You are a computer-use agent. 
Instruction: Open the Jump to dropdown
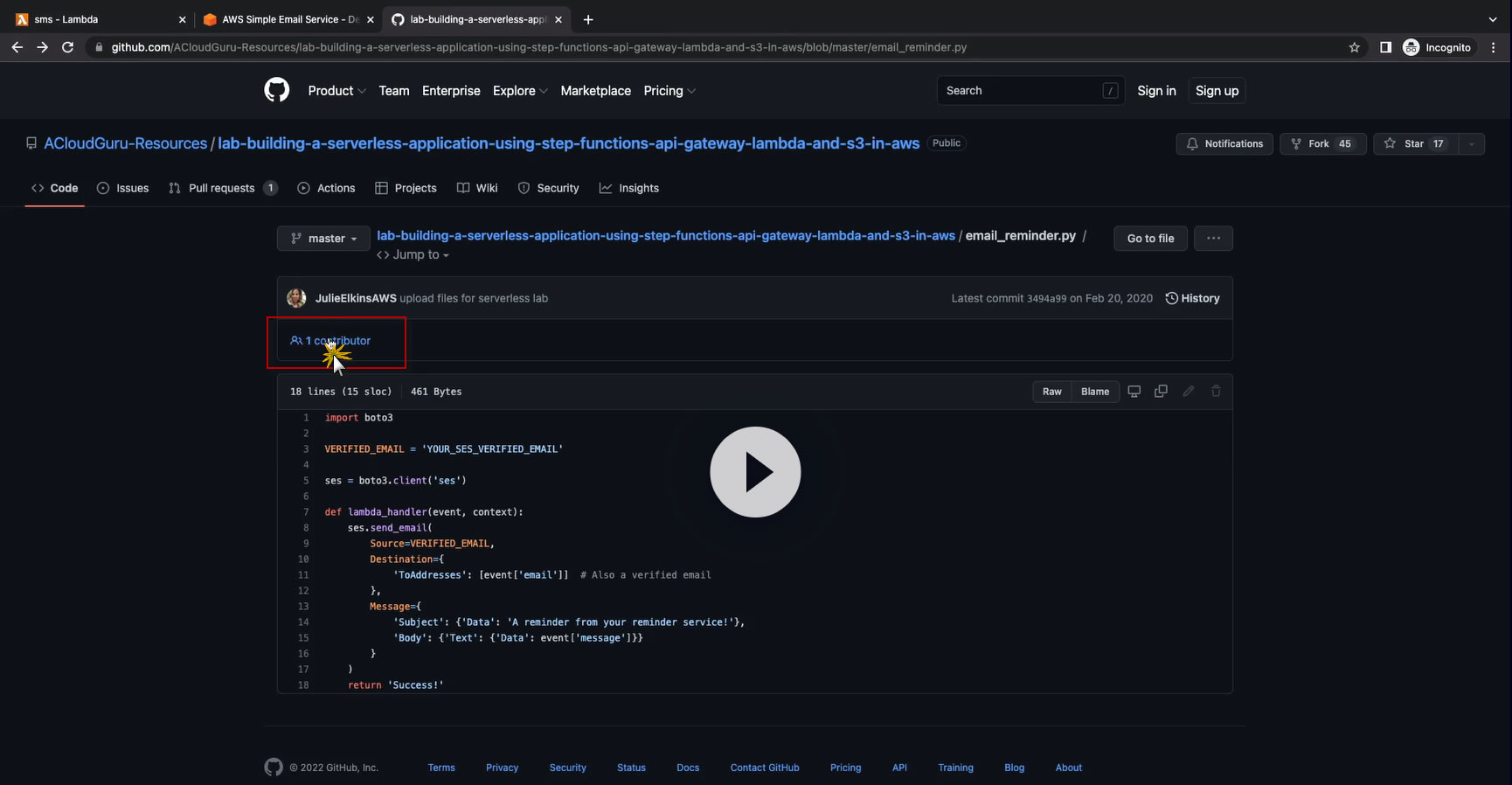coord(413,254)
